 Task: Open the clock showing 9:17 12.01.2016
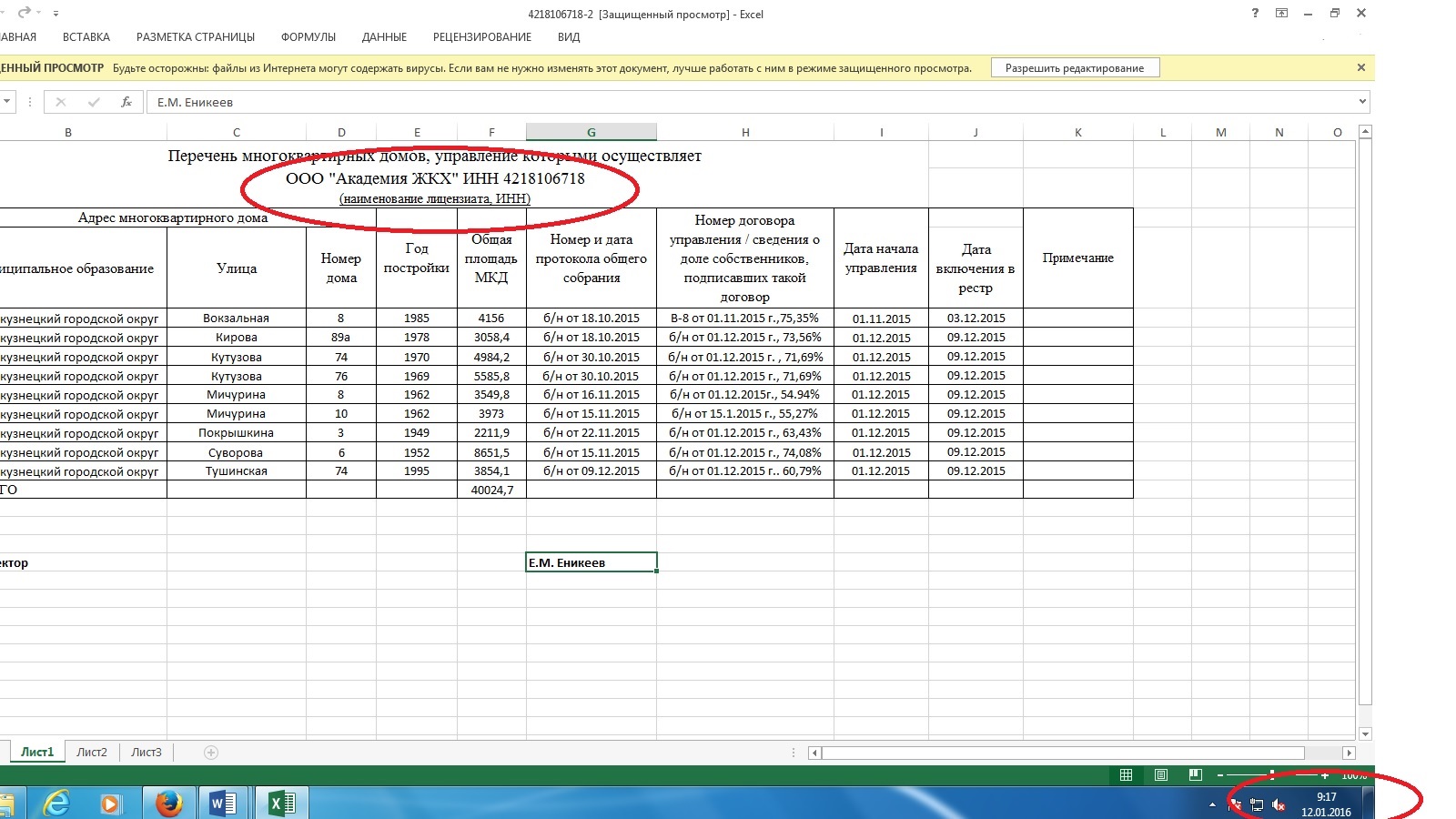1326,804
